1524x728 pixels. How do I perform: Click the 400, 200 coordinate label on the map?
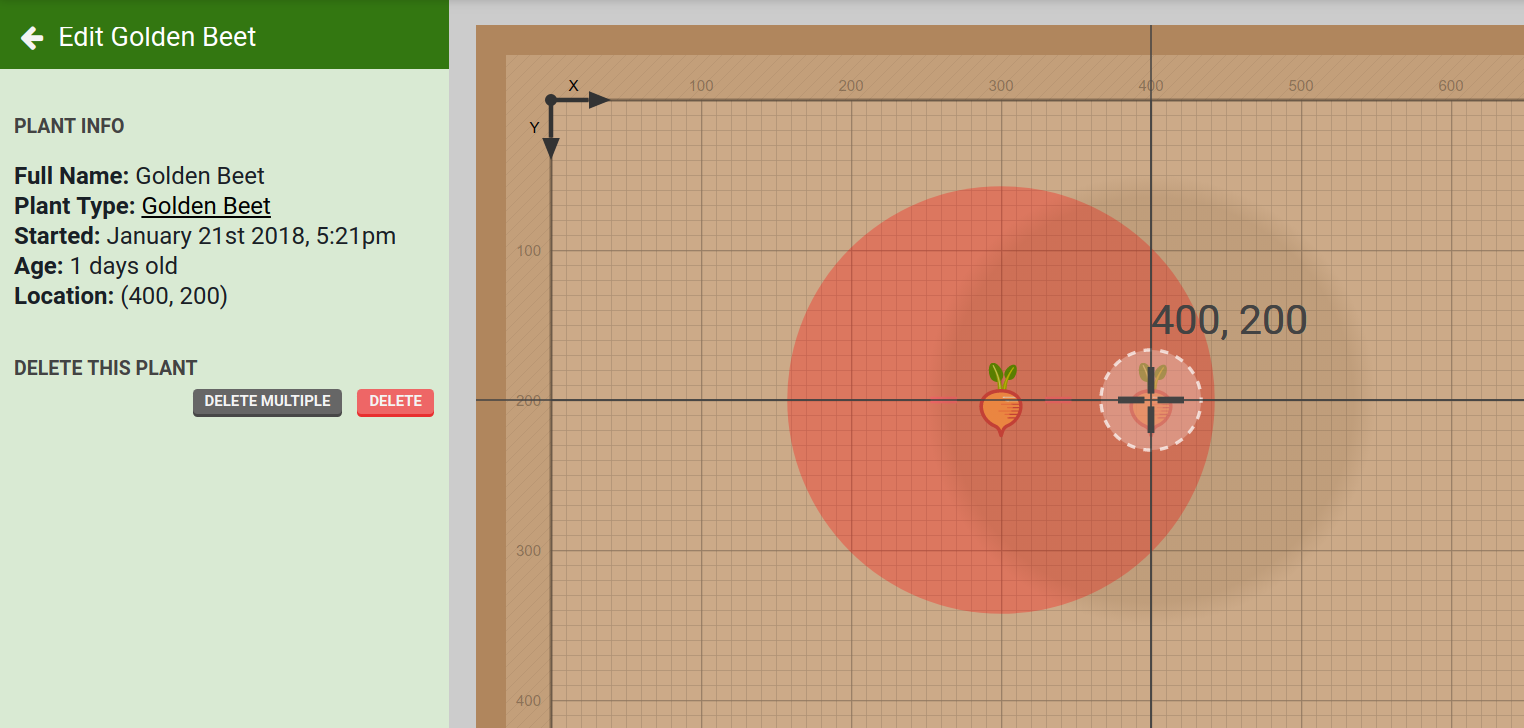click(1229, 320)
